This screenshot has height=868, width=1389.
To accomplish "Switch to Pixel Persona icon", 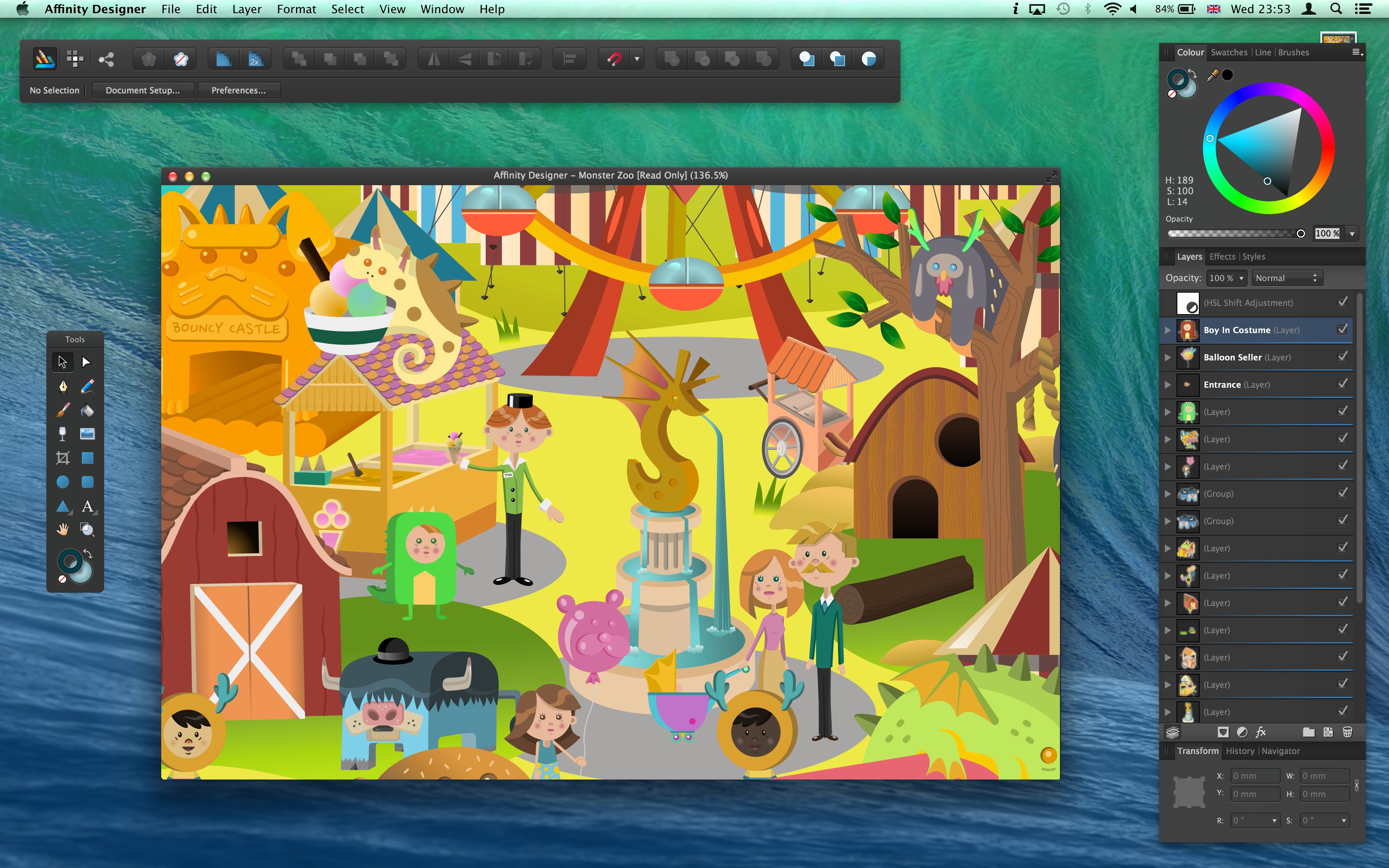I will [75, 59].
